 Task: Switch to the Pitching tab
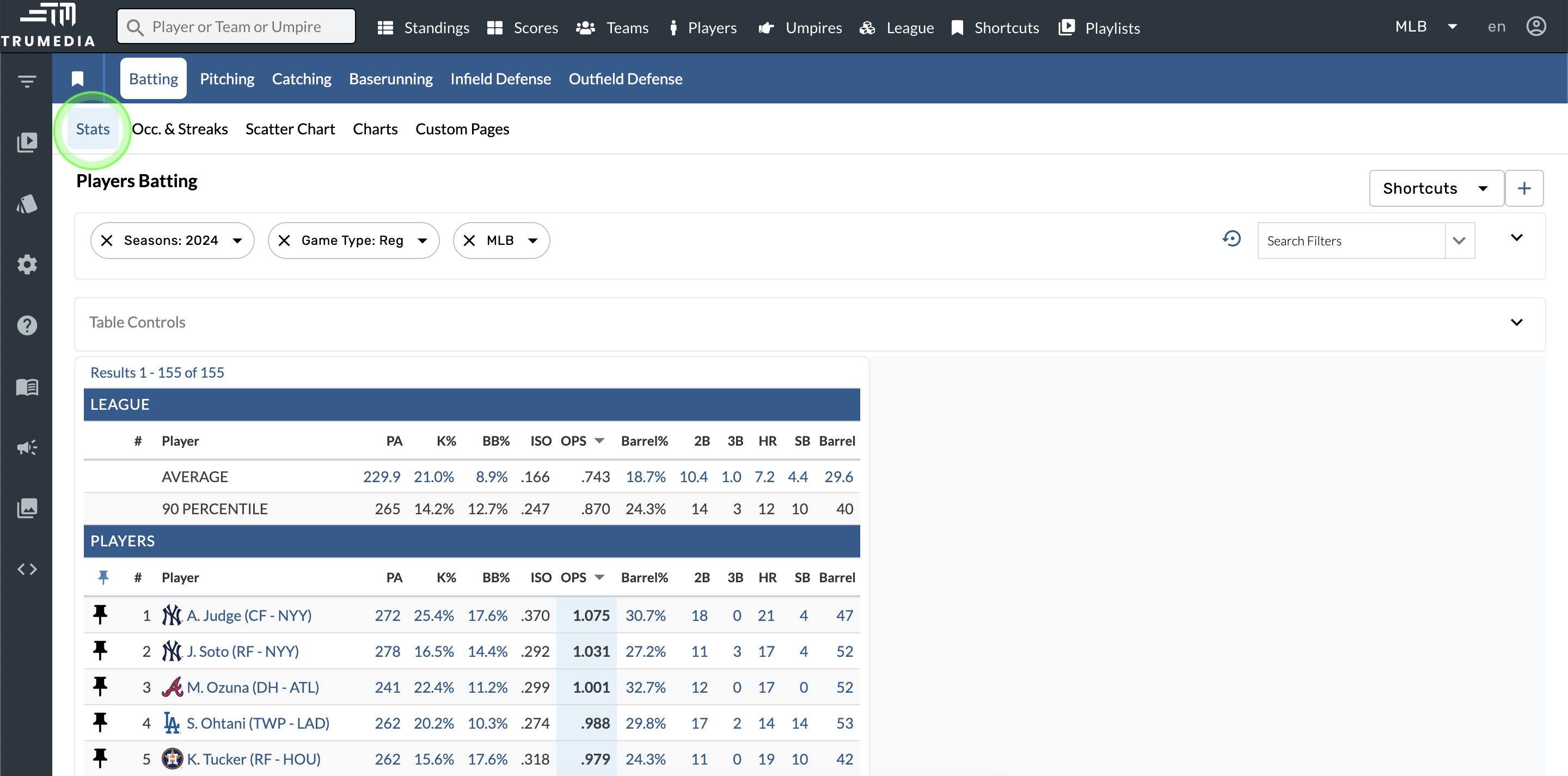click(226, 78)
